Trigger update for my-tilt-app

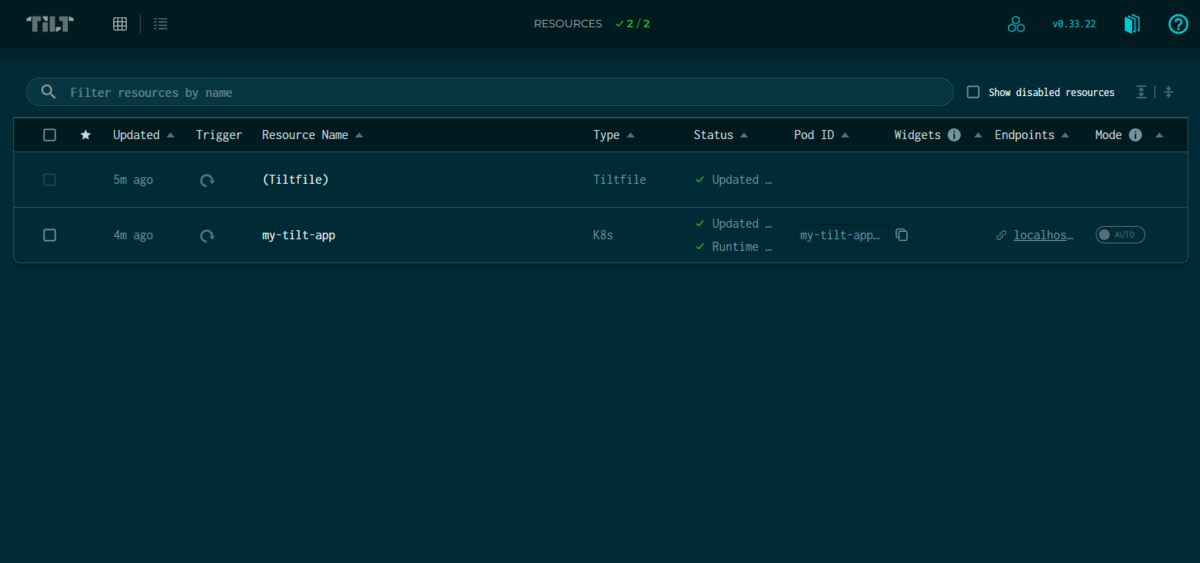(x=207, y=236)
